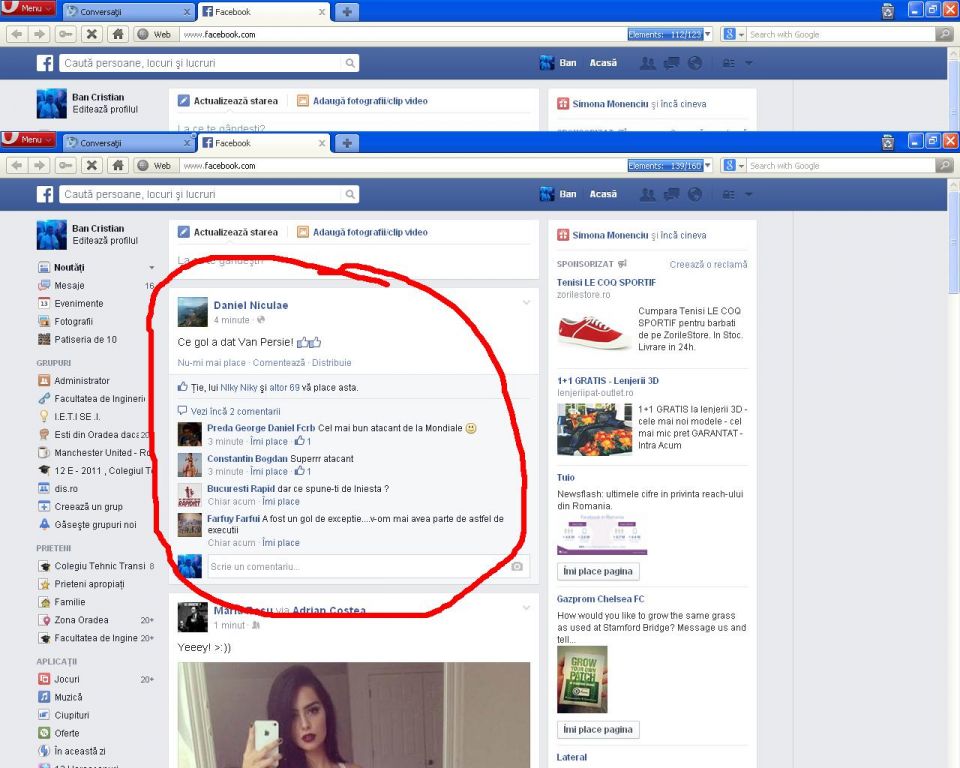
Task: Expand the Noutăți sort arrow
Action: coord(152,268)
